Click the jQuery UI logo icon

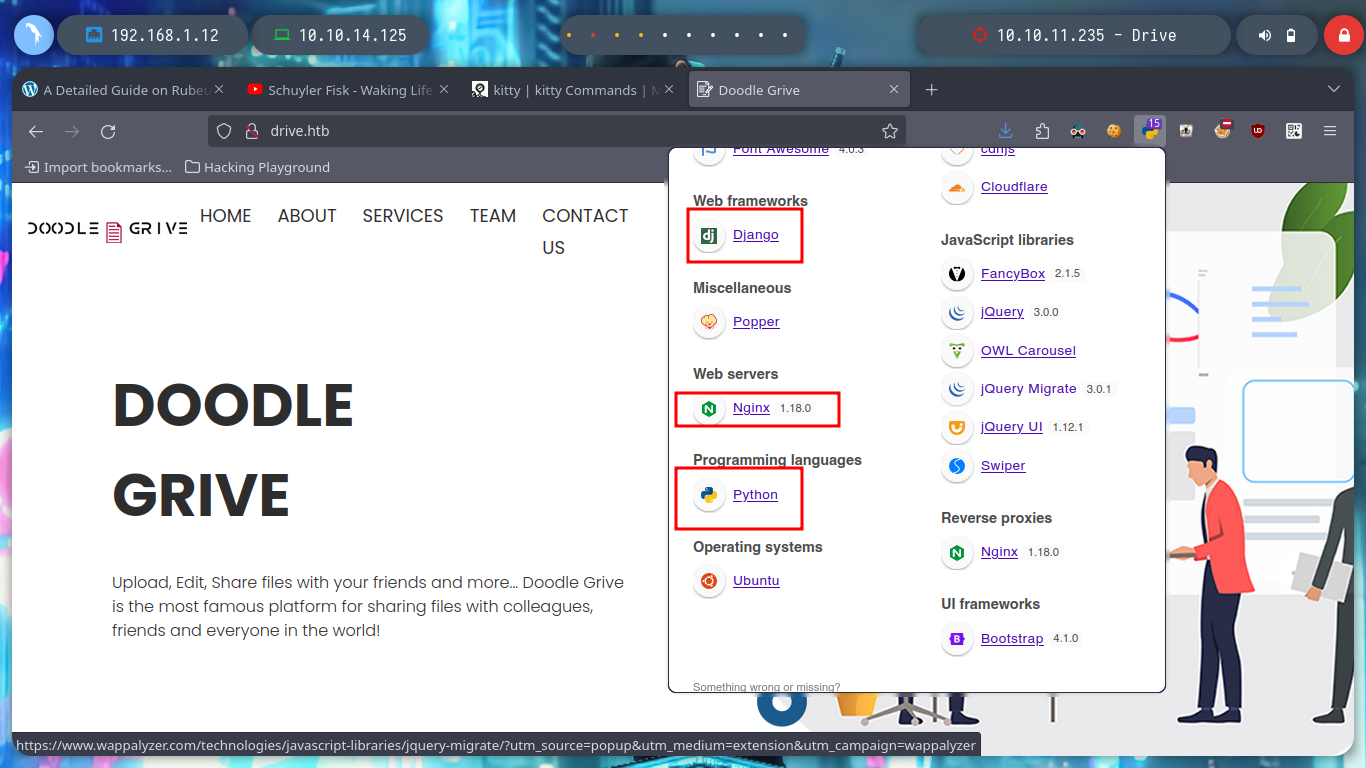tap(957, 427)
